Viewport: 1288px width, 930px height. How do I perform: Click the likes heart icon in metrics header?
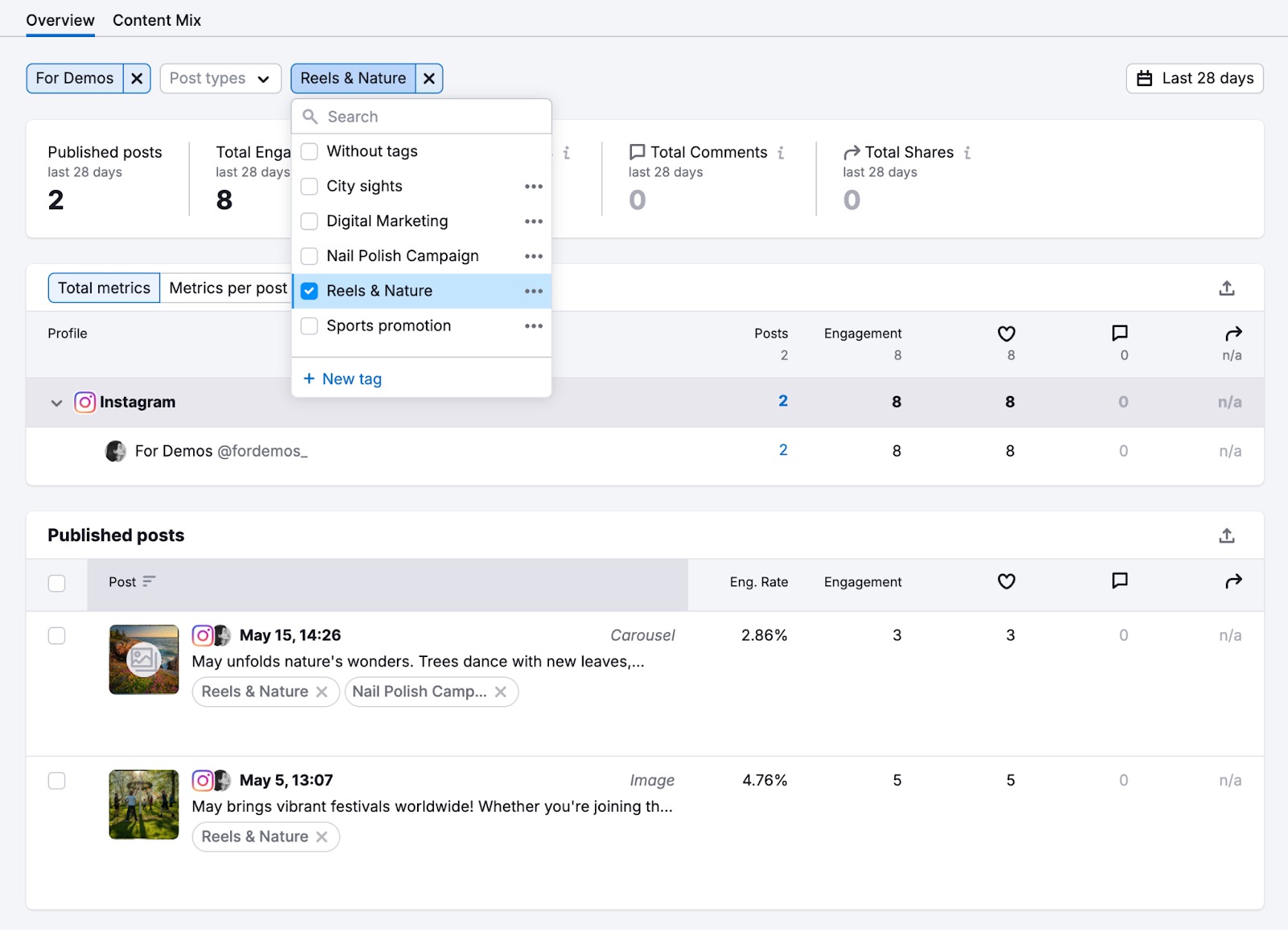tap(1006, 333)
